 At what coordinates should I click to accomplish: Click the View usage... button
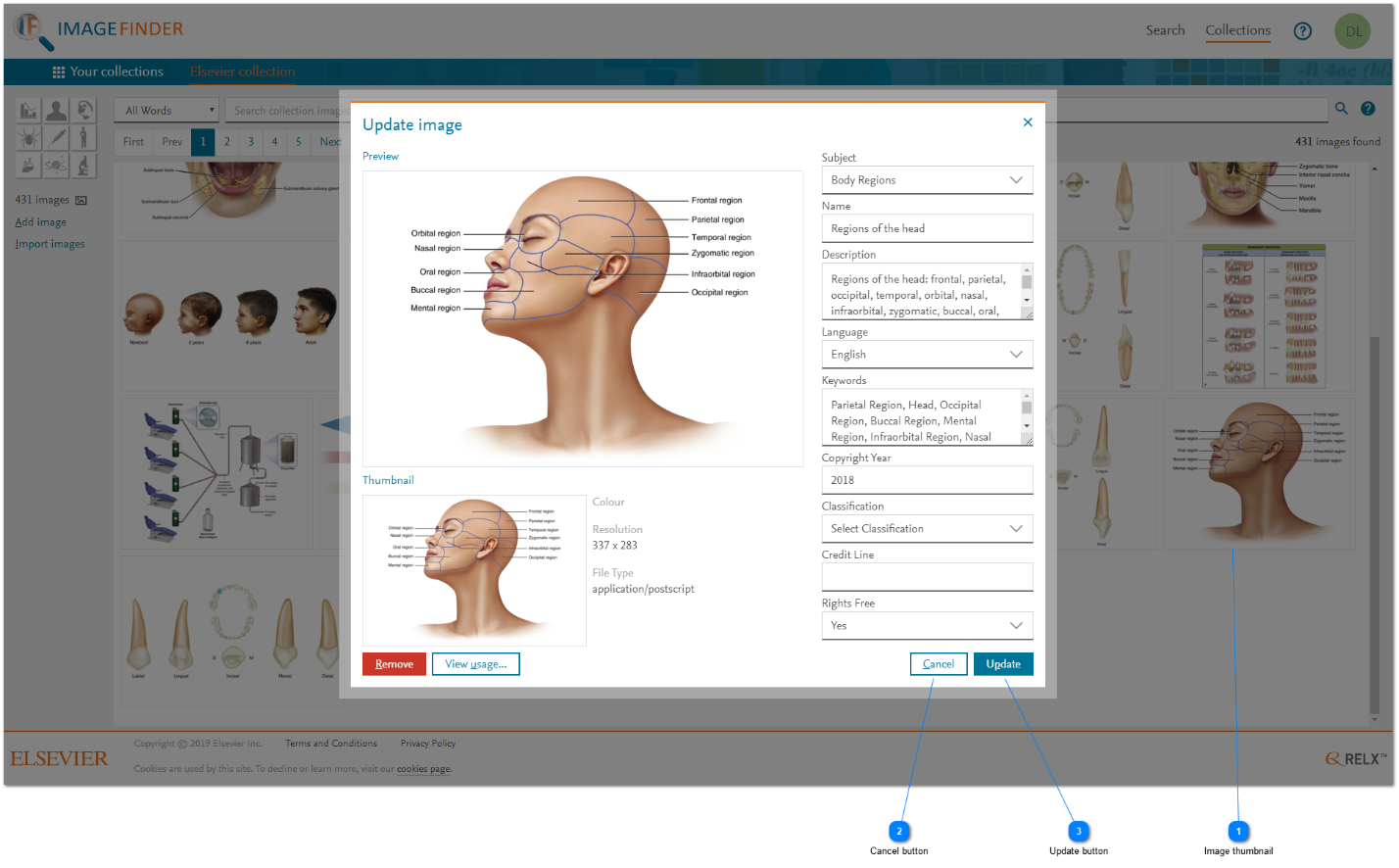tap(476, 664)
